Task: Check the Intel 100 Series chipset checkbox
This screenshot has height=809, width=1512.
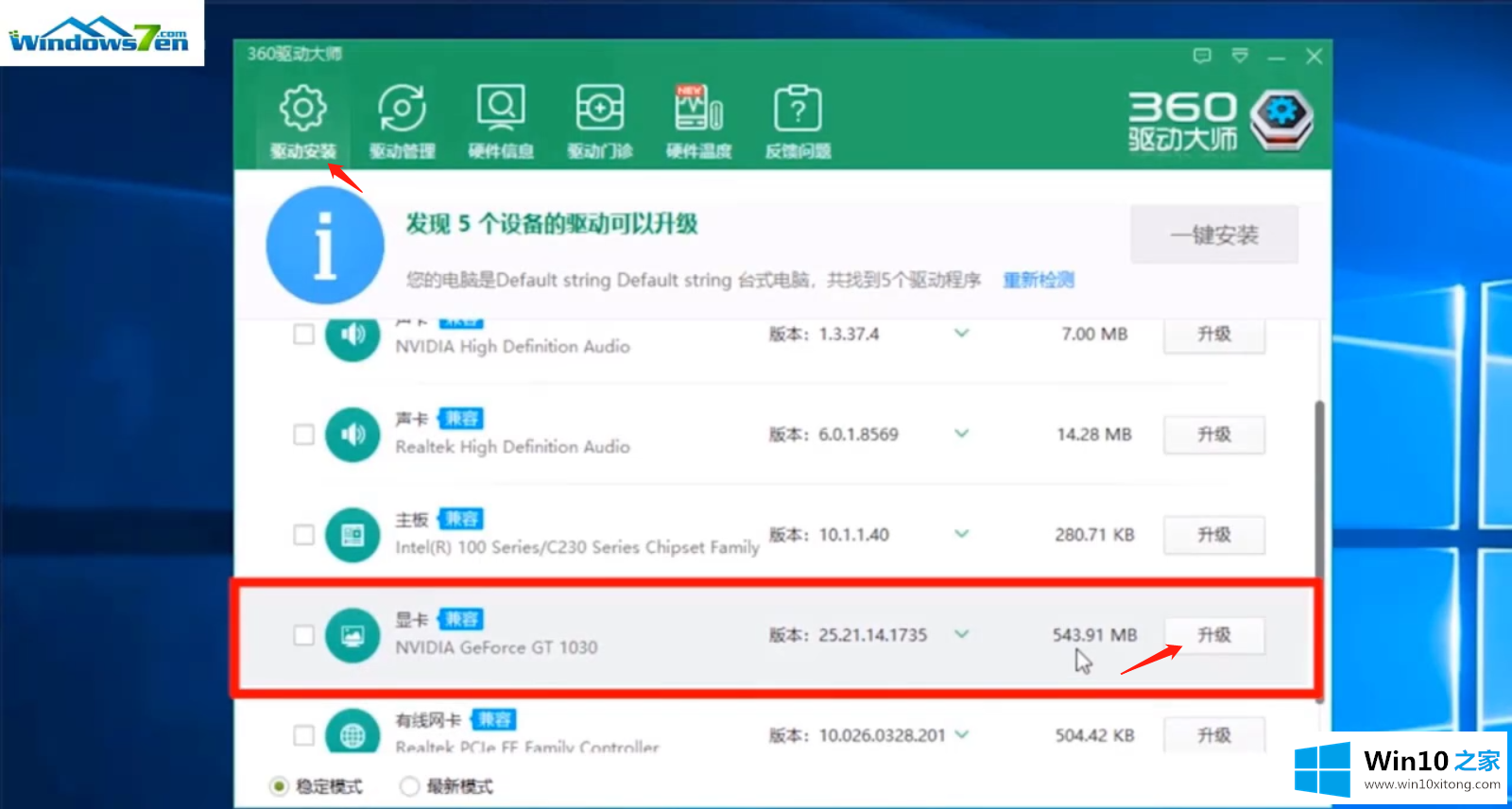Action: [303, 535]
